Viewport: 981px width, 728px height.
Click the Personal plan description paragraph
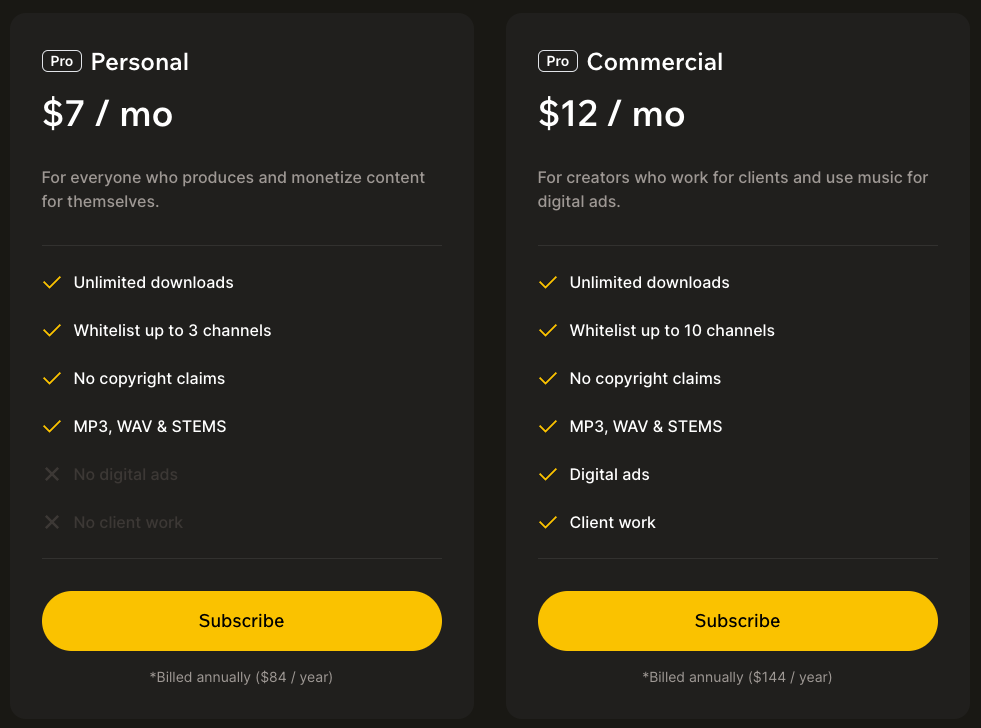(x=233, y=189)
